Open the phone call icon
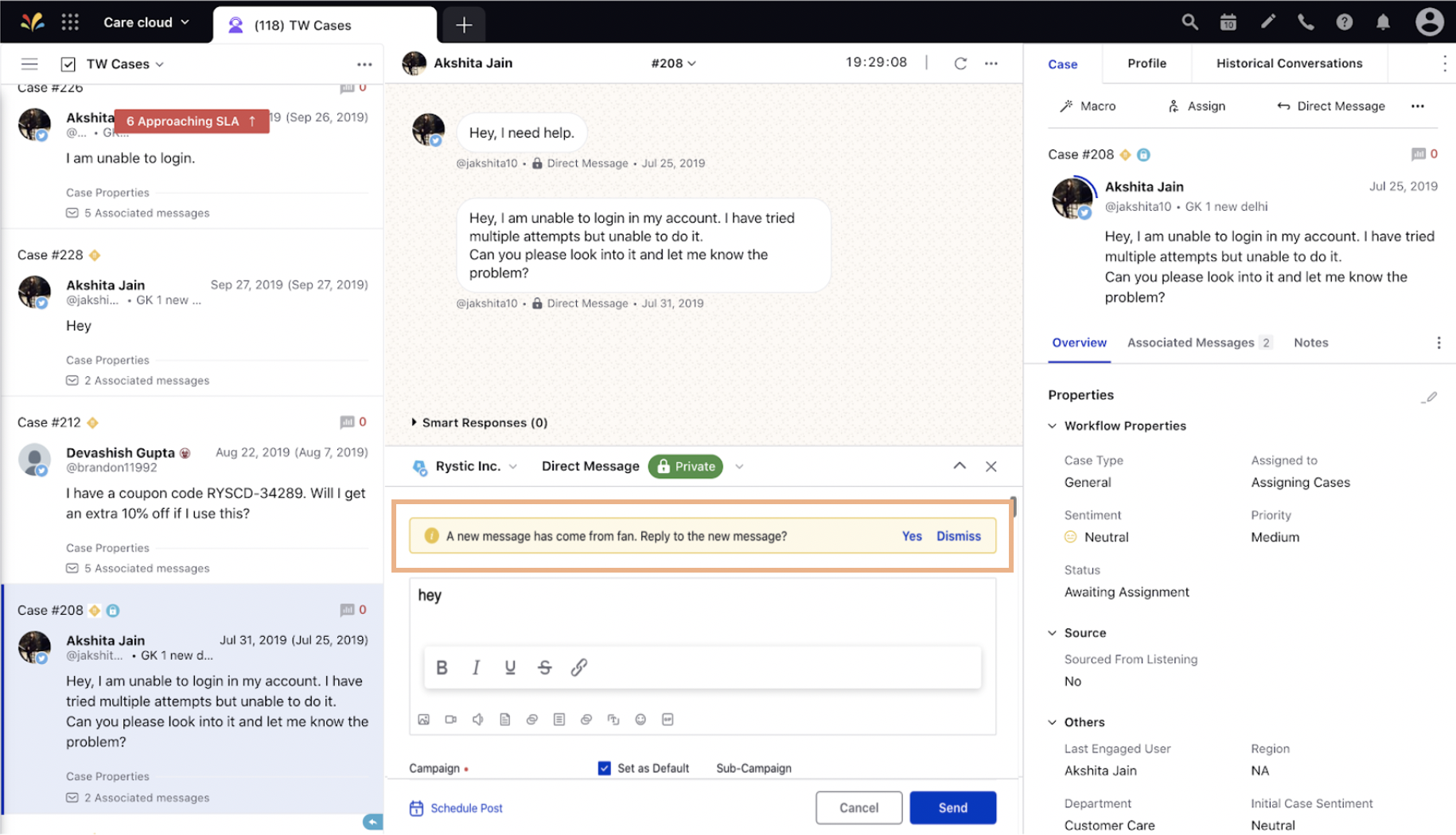Image resolution: width=1456 pixels, height=835 pixels. point(1306,22)
